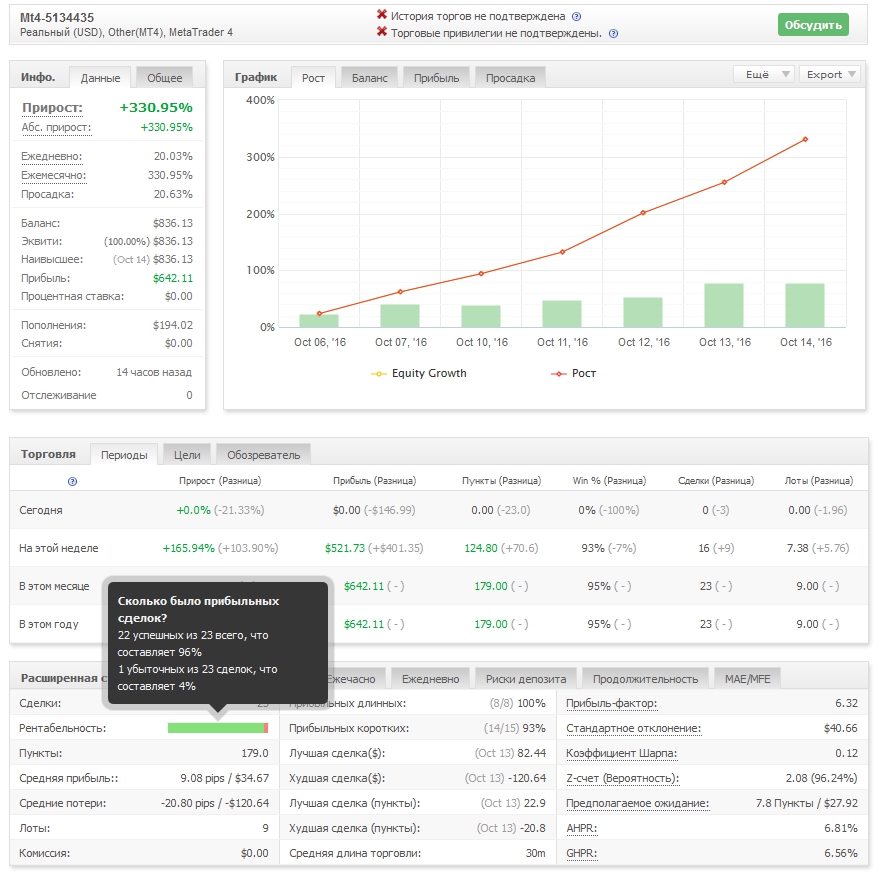Screen dimensions: 882x879
Task: Toggle Equity Growth legend marker
Action: pyautogui.click(x=379, y=374)
